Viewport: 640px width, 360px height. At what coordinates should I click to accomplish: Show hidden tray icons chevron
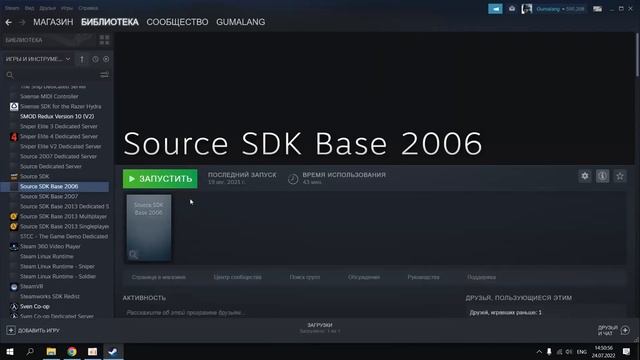tap(539, 351)
